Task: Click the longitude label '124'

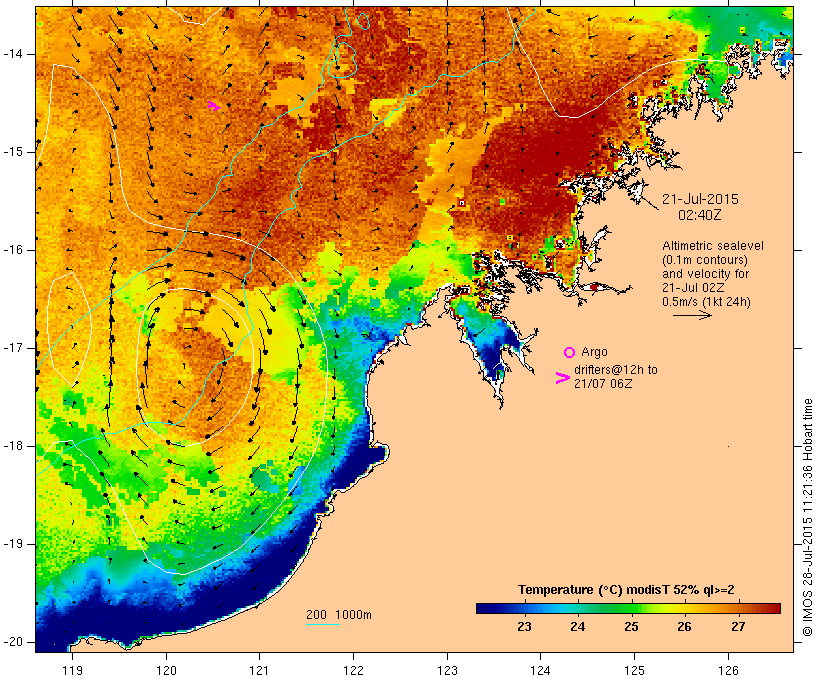Action: (x=540, y=670)
